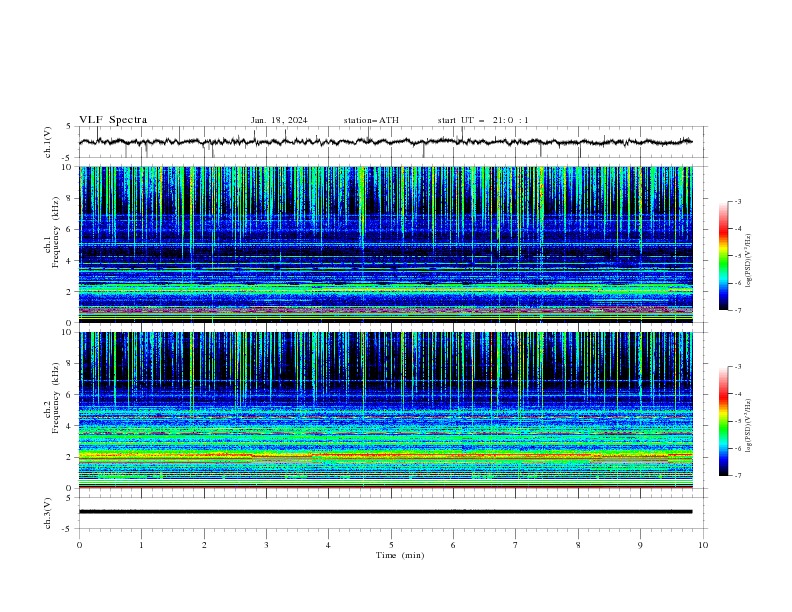Click the "start UT = 21:0 :1" text
The width and height of the screenshot is (792, 612).
click(x=483, y=120)
